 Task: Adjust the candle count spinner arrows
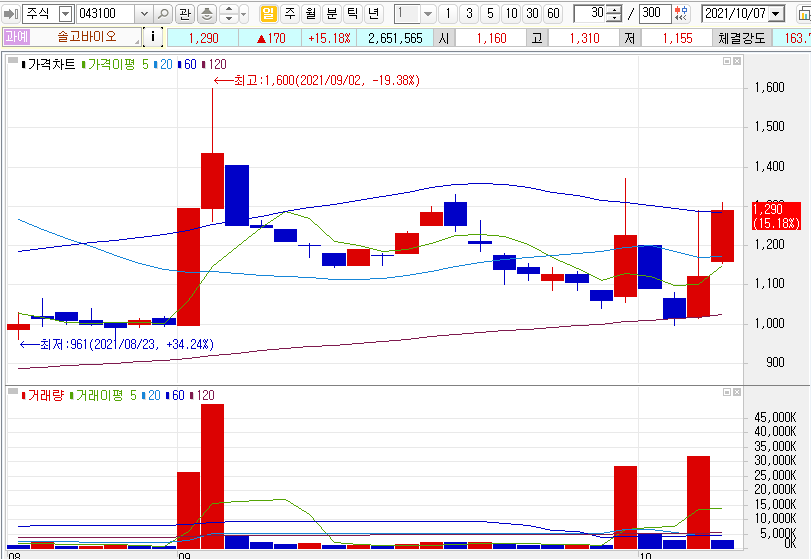click(613, 14)
